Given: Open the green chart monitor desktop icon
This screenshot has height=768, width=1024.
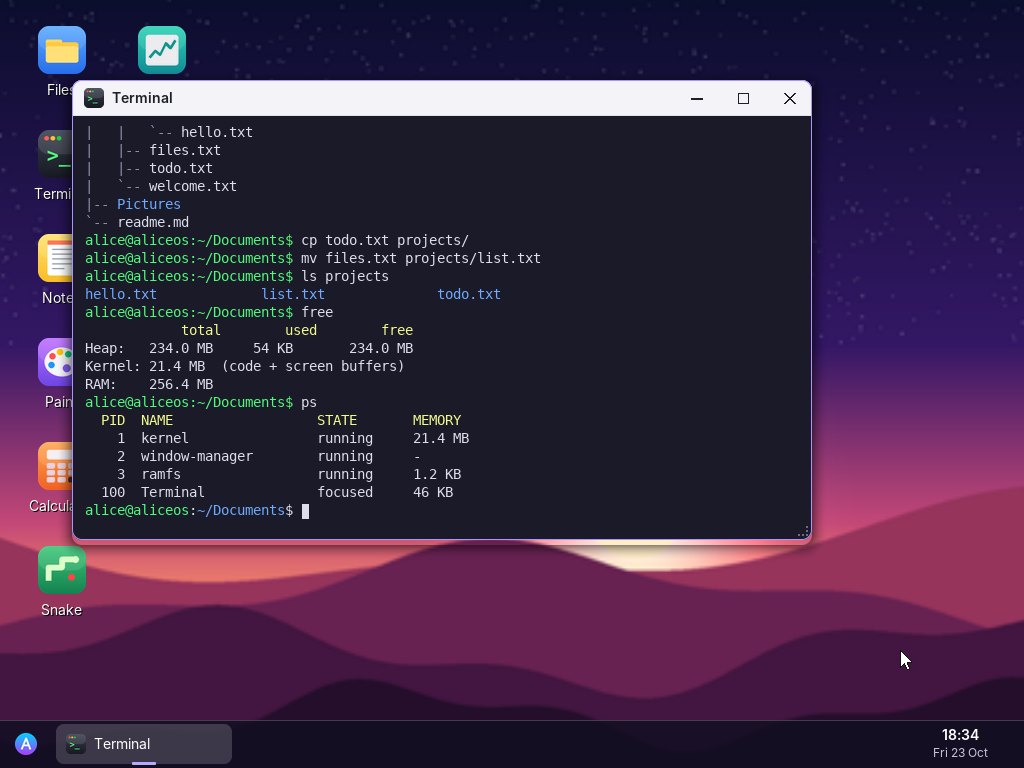Looking at the screenshot, I should [x=162, y=50].
